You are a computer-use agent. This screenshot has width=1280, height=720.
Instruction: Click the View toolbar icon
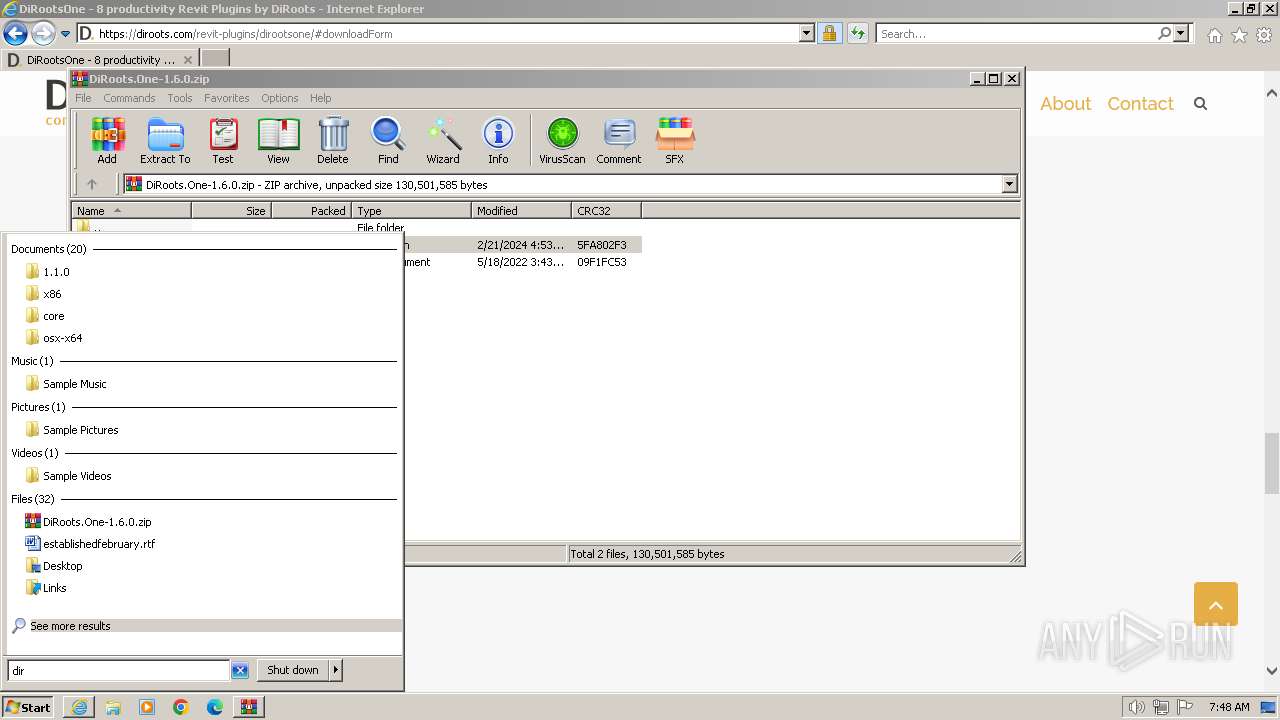coord(278,140)
